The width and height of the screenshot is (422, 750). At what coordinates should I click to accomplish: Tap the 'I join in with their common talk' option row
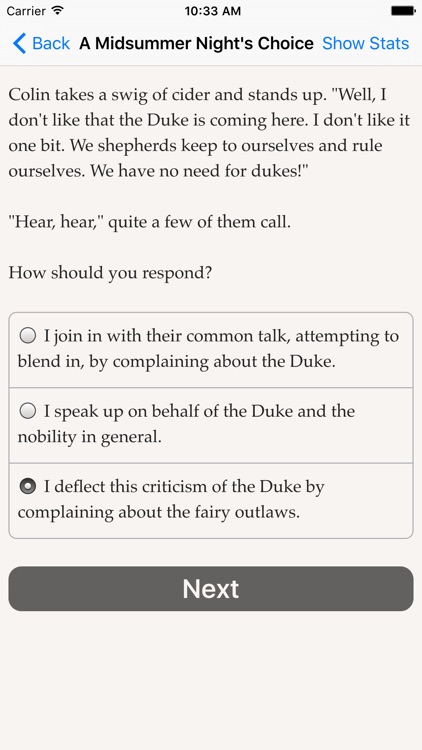point(211,350)
